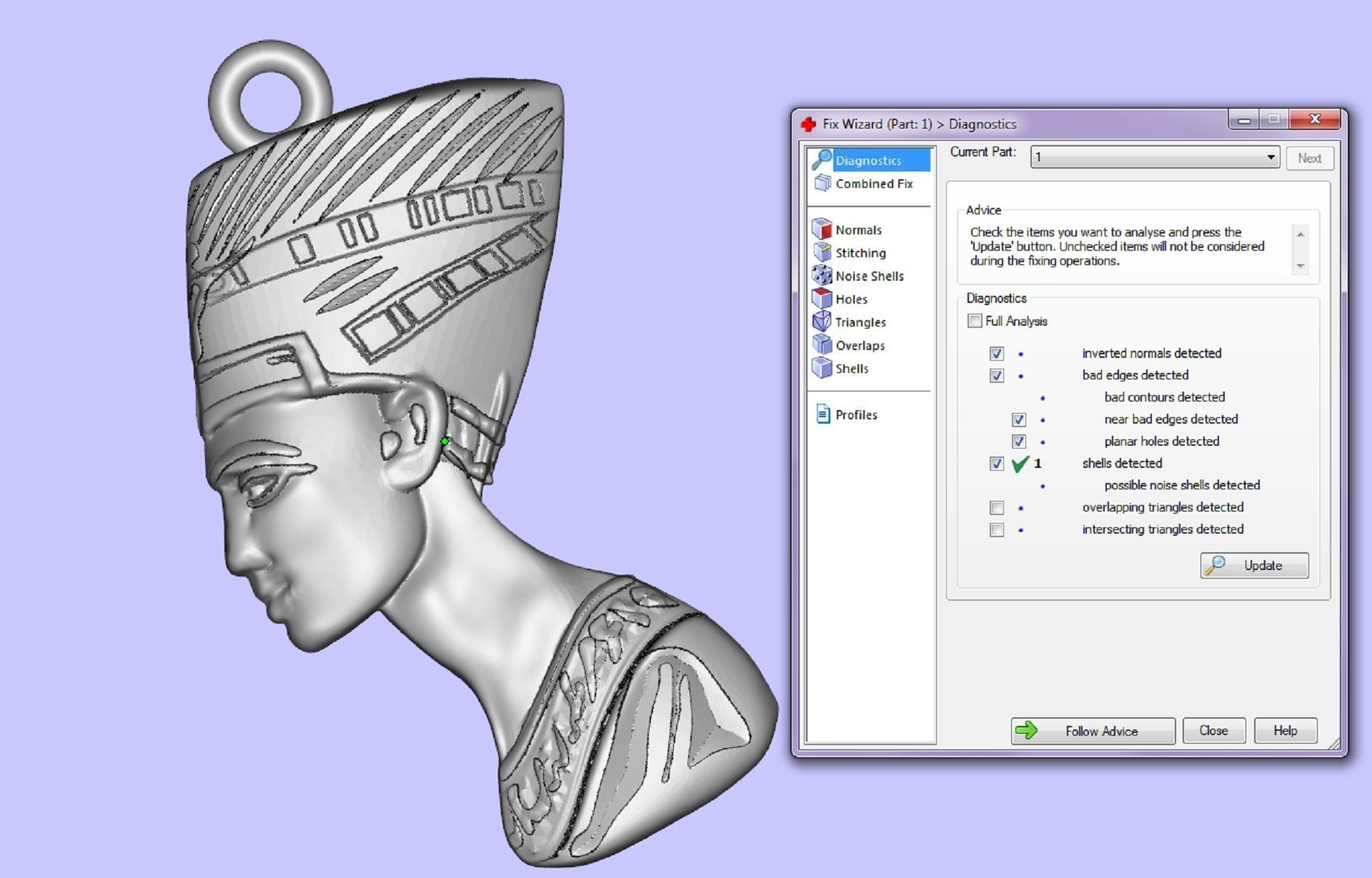Open the Current Part dropdown
The image size is (1372, 878).
click(x=1155, y=157)
